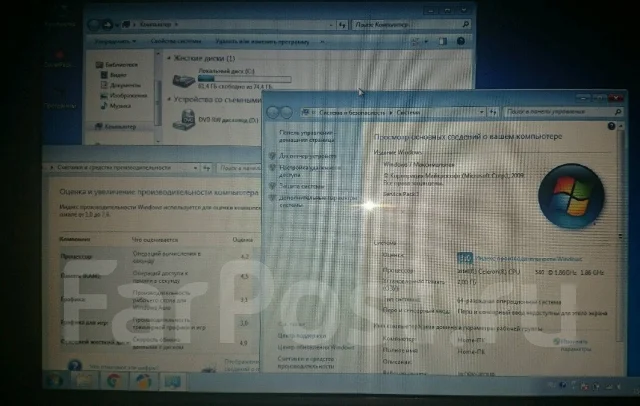Click Удалить или изменить программу toolbar button

pos(262,42)
